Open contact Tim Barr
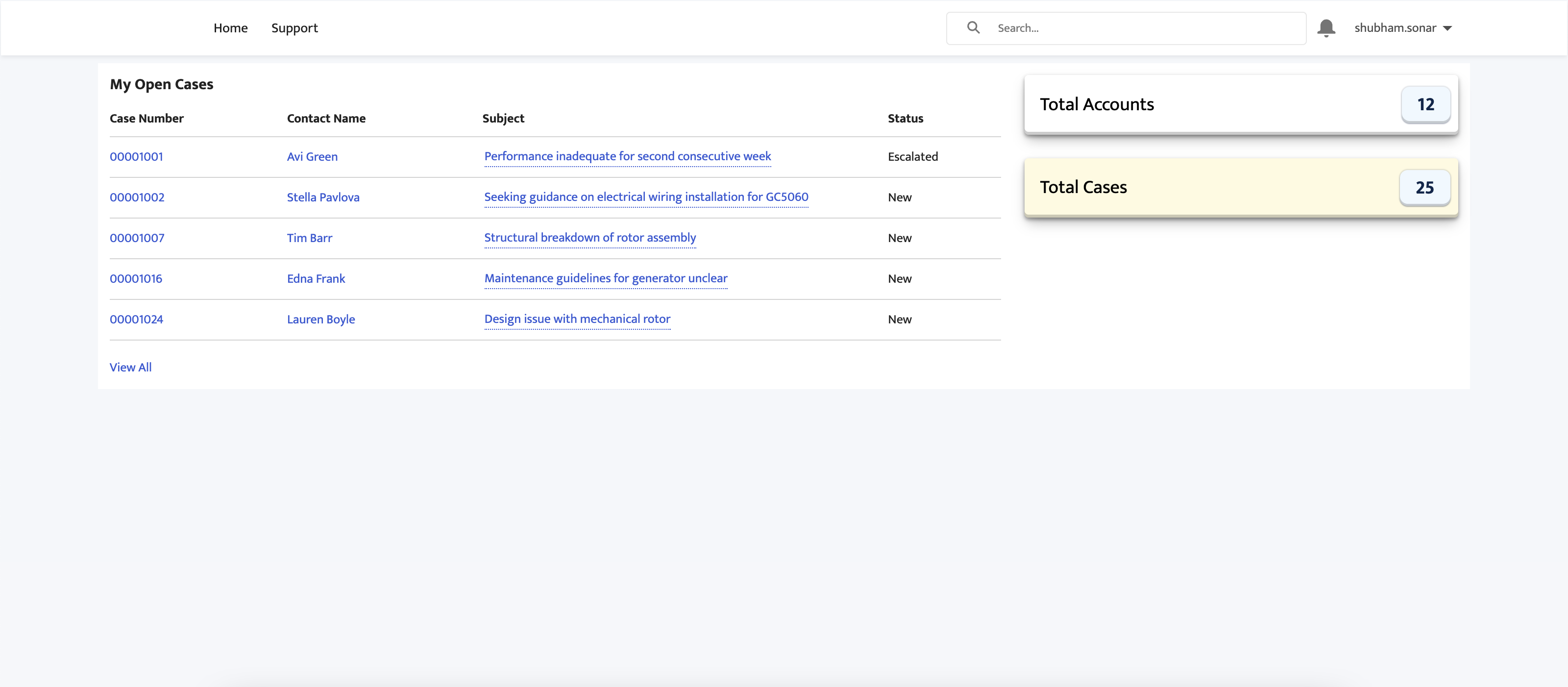The height and width of the screenshot is (687, 1568). click(x=310, y=238)
